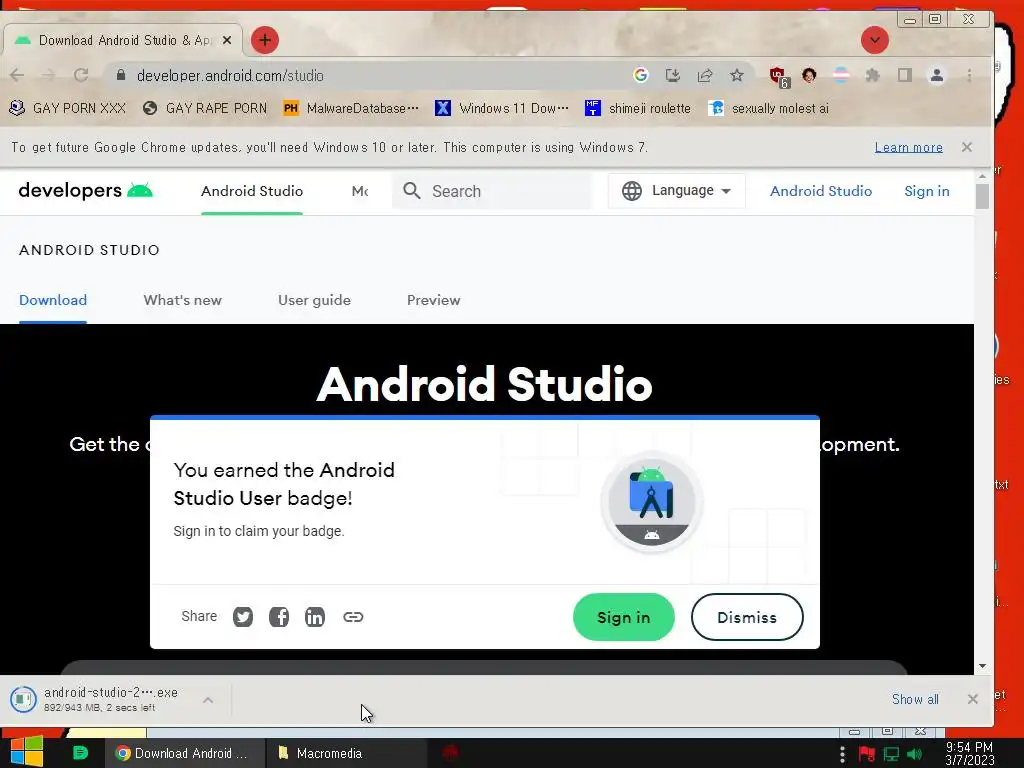Close the downloads bar
This screenshot has width=1024, height=768.
coord(972,699)
